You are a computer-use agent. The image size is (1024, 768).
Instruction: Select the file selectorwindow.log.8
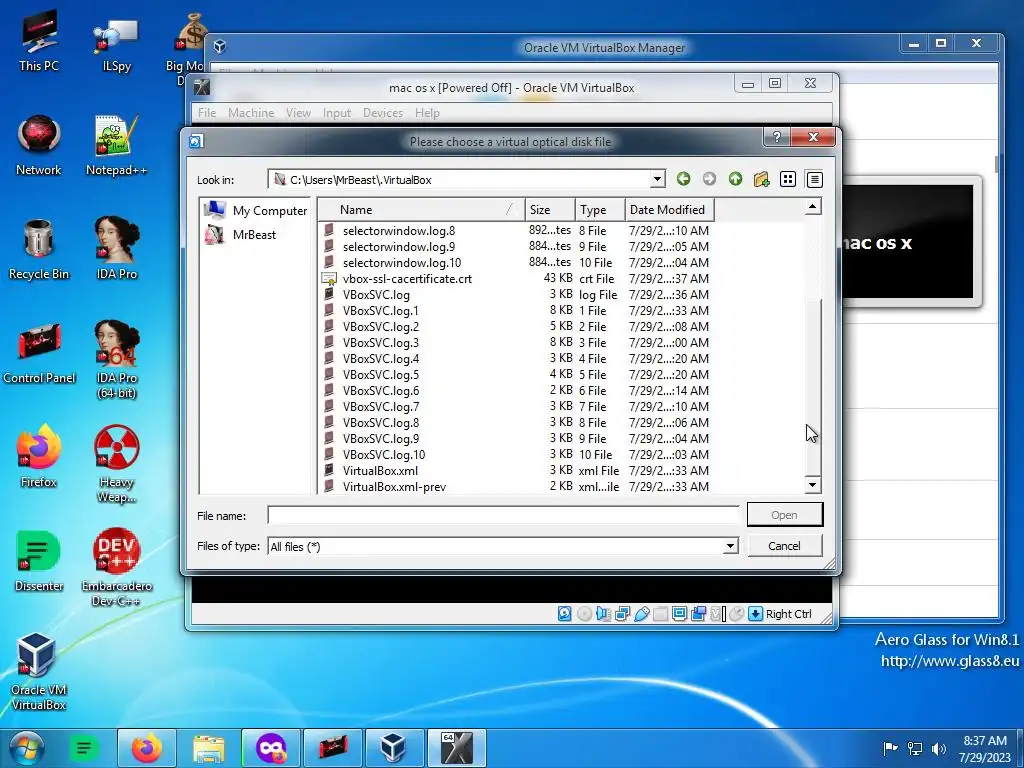(x=398, y=231)
